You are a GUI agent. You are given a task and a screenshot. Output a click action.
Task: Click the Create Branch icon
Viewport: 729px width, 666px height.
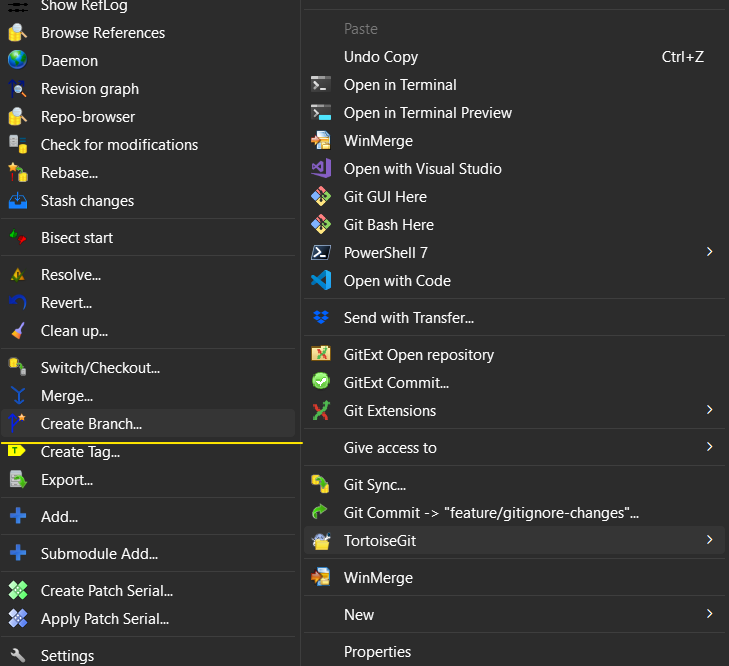(18, 423)
